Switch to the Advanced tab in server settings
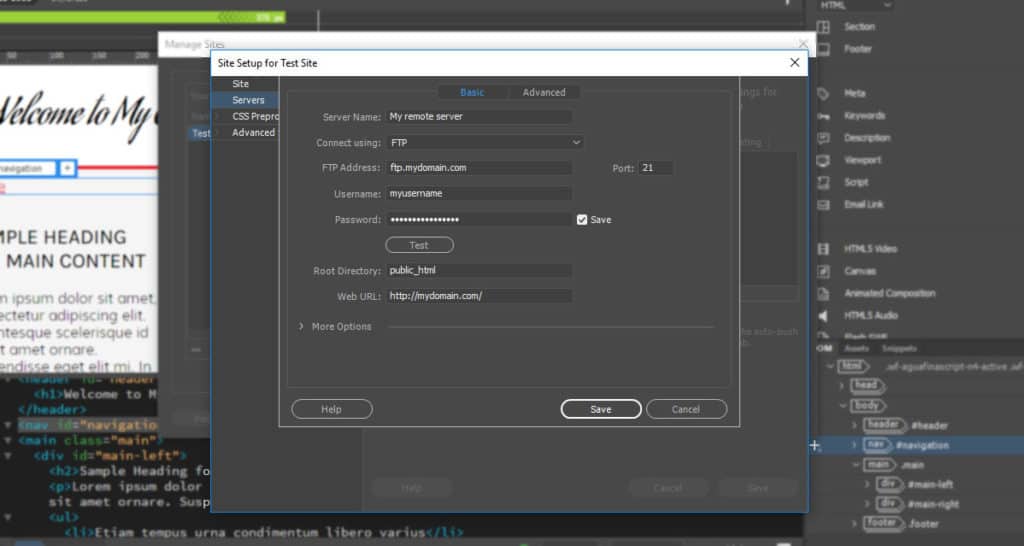1024x546 pixels. 544,92
